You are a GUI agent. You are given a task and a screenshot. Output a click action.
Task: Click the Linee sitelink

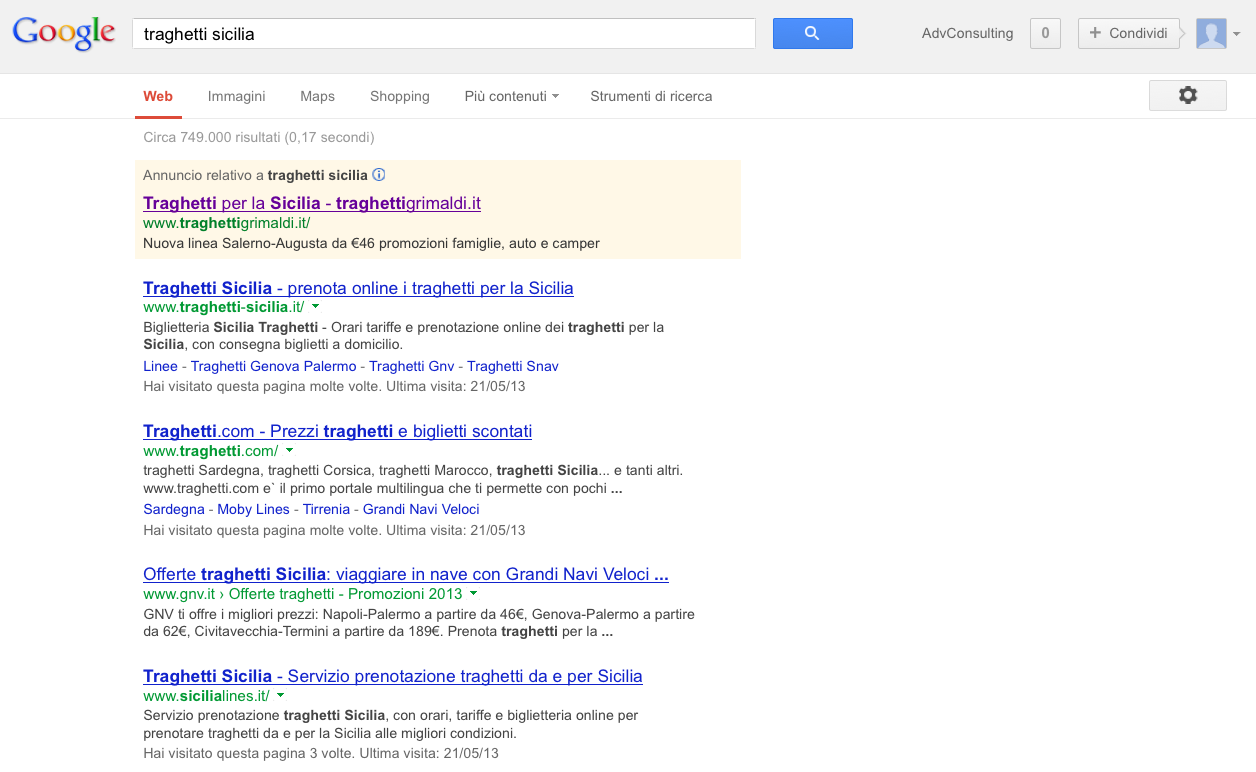[160, 366]
